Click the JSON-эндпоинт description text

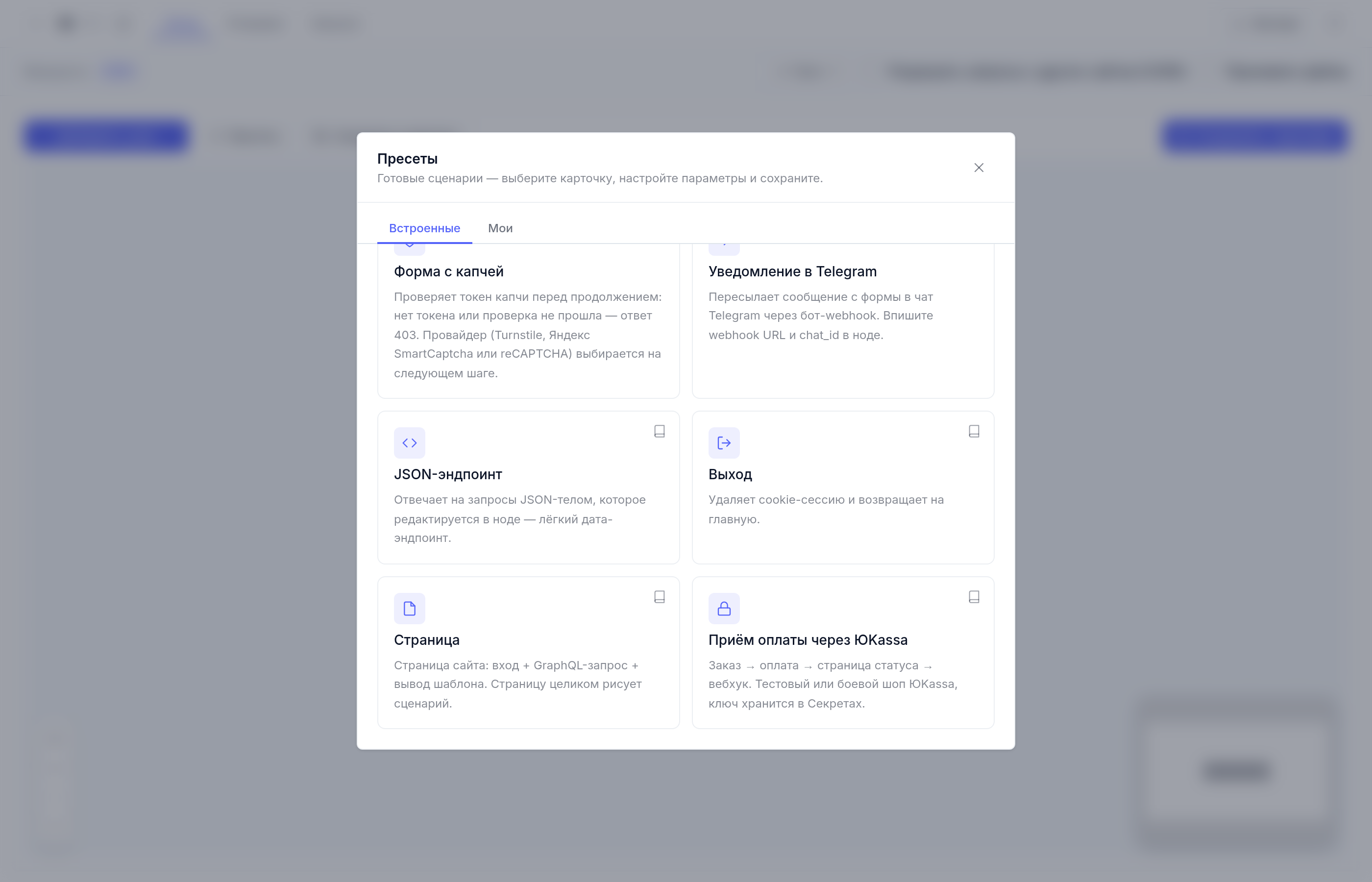pos(519,519)
